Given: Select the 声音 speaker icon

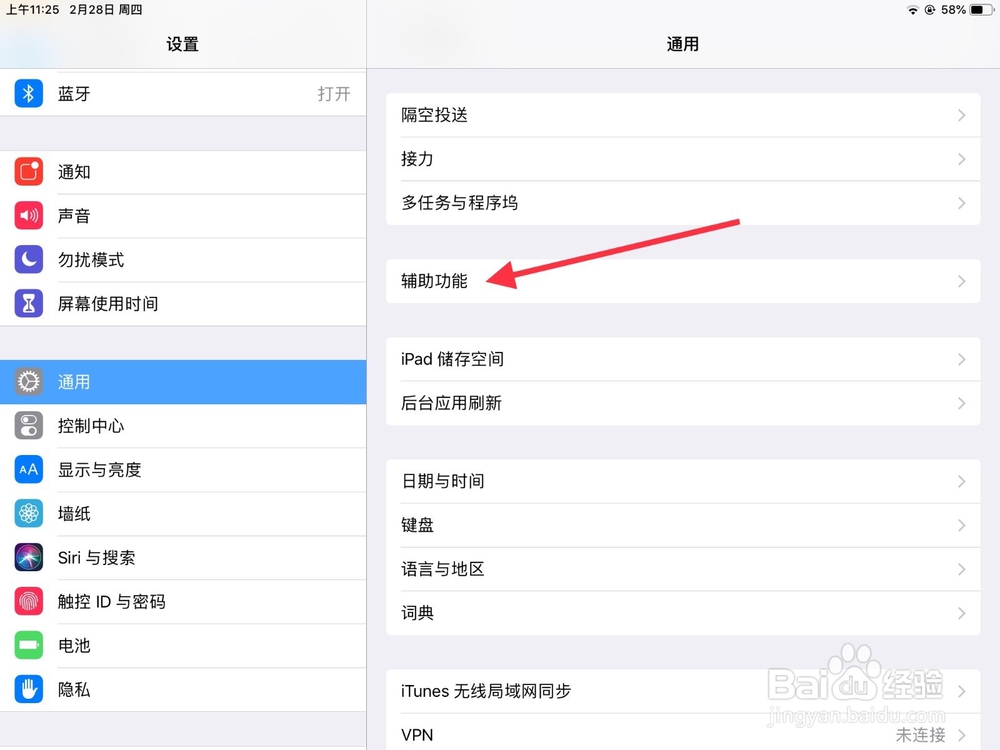Looking at the screenshot, I should [27, 216].
